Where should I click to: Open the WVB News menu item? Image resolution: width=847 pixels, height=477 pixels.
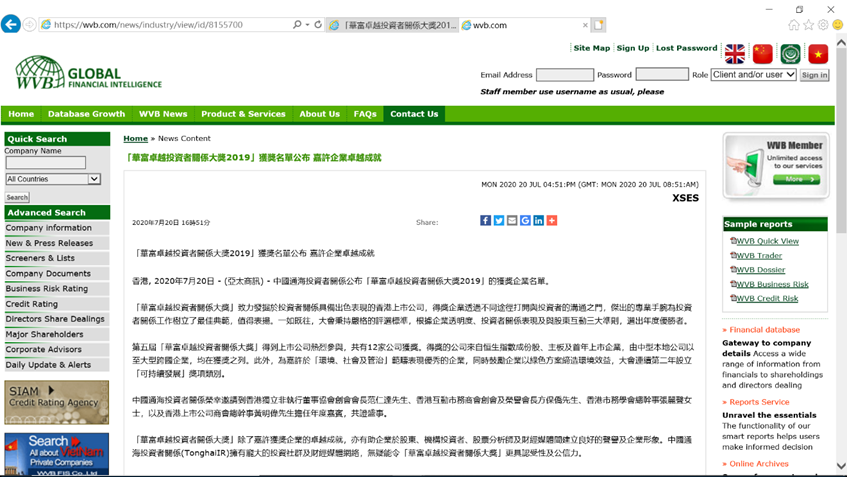tap(163, 114)
